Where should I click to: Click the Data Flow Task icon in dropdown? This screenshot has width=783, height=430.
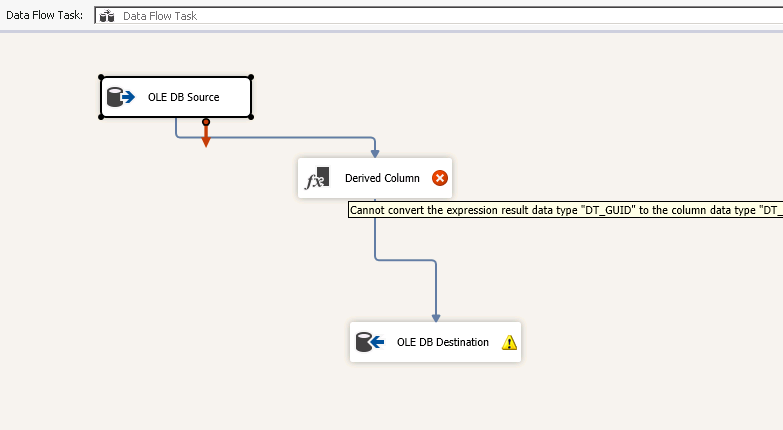pos(107,16)
